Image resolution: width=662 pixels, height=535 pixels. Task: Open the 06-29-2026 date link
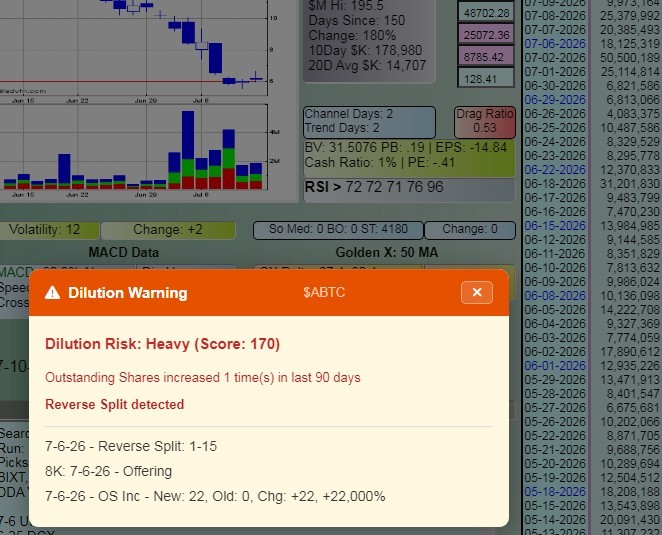click(555, 100)
